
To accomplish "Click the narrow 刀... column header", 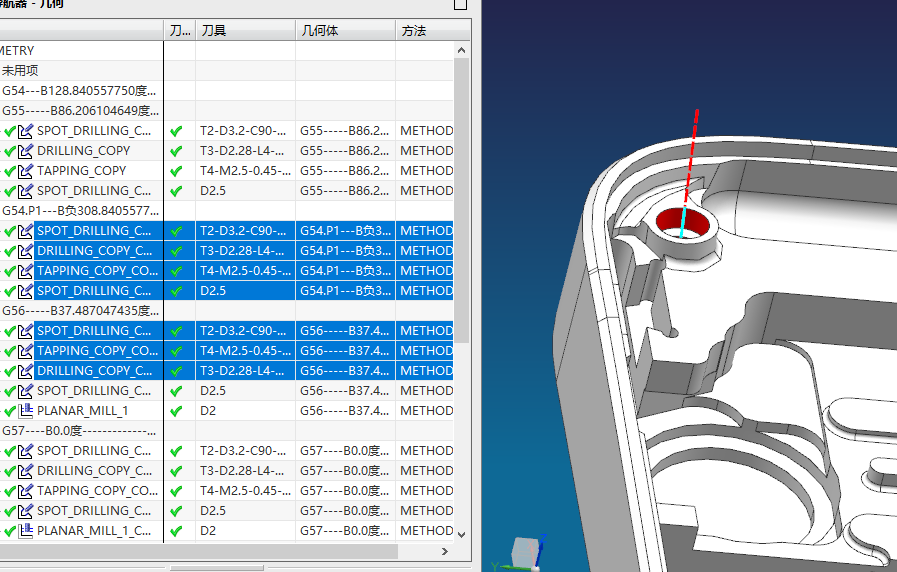I will click(x=180, y=30).
